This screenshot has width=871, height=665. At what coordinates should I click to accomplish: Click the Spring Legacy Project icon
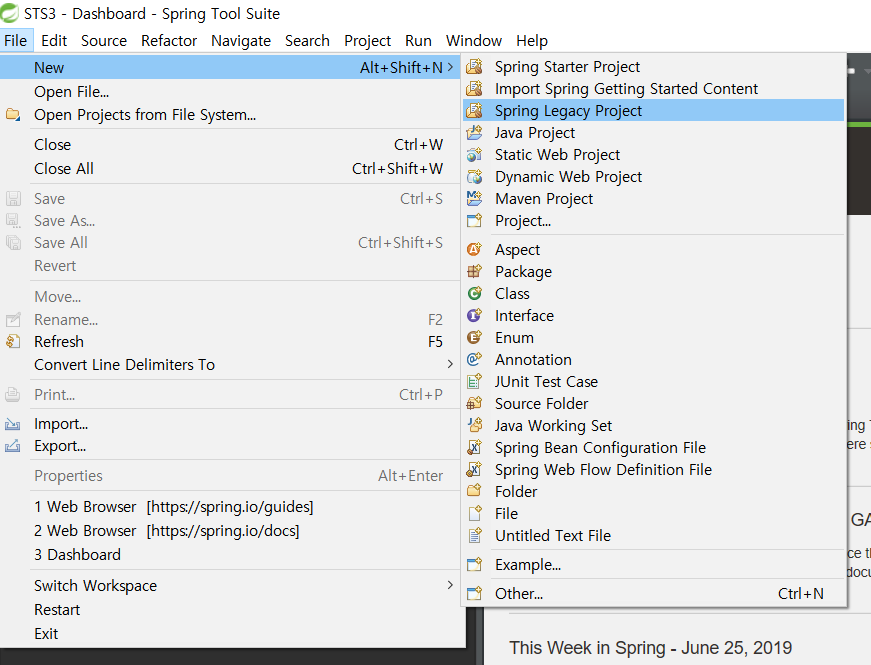[474, 111]
